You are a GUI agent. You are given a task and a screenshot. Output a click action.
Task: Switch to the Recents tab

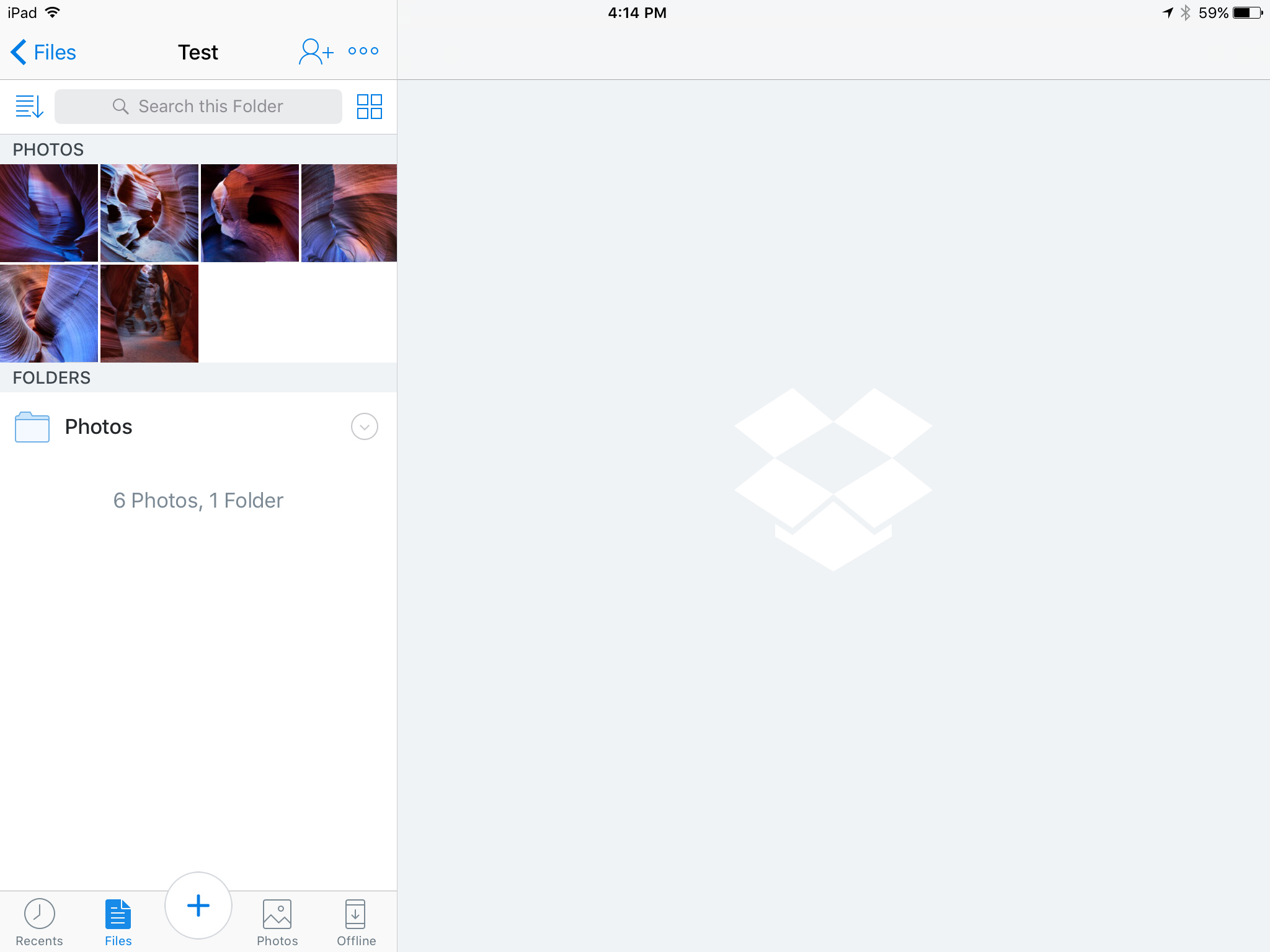[x=39, y=922]
